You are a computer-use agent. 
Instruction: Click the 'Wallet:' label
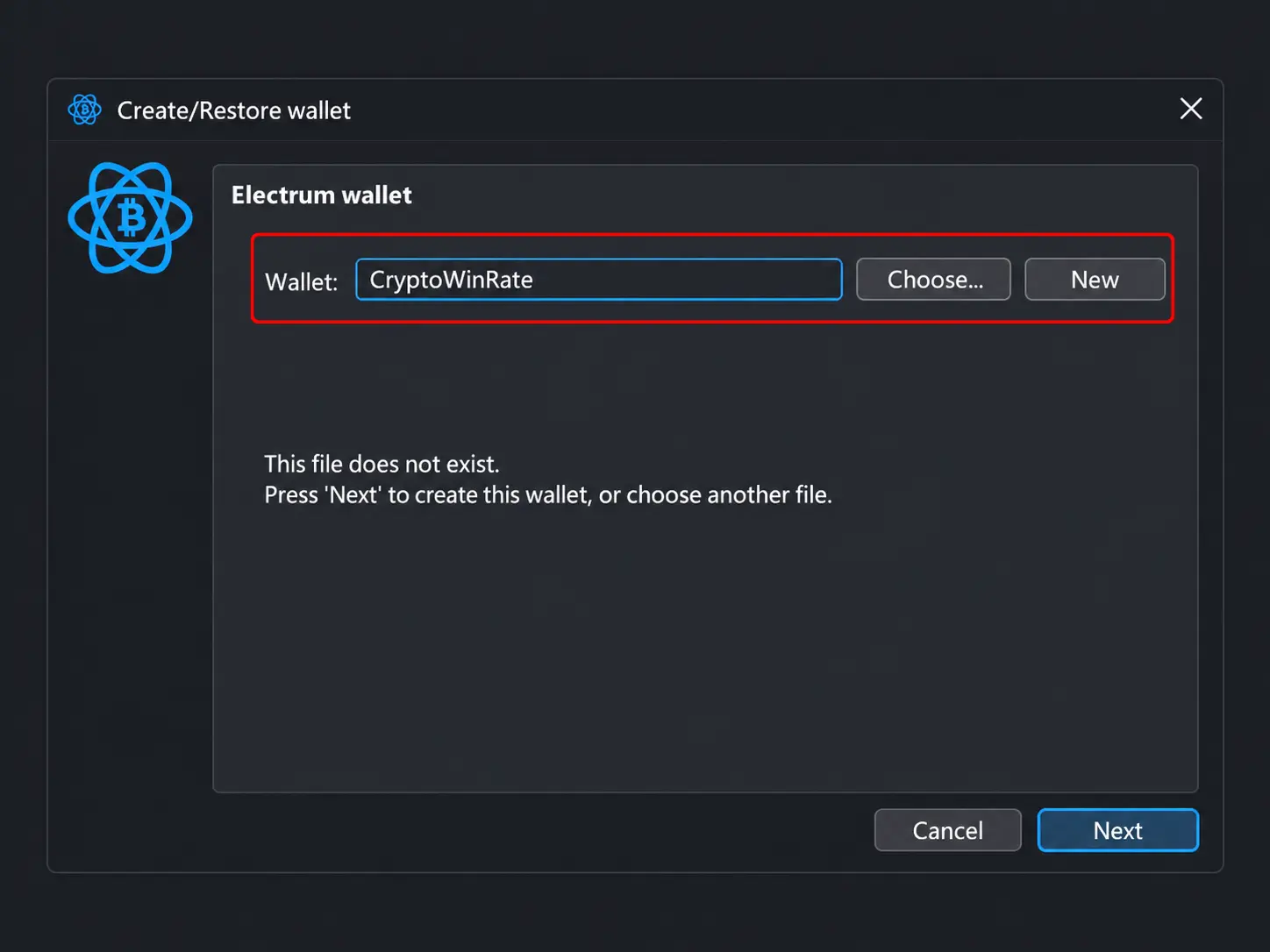point(301,281)
